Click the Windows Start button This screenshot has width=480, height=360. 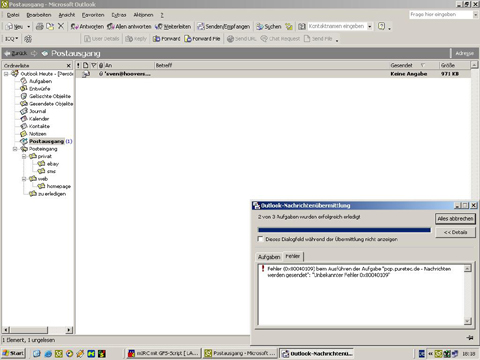coord(13,353)
